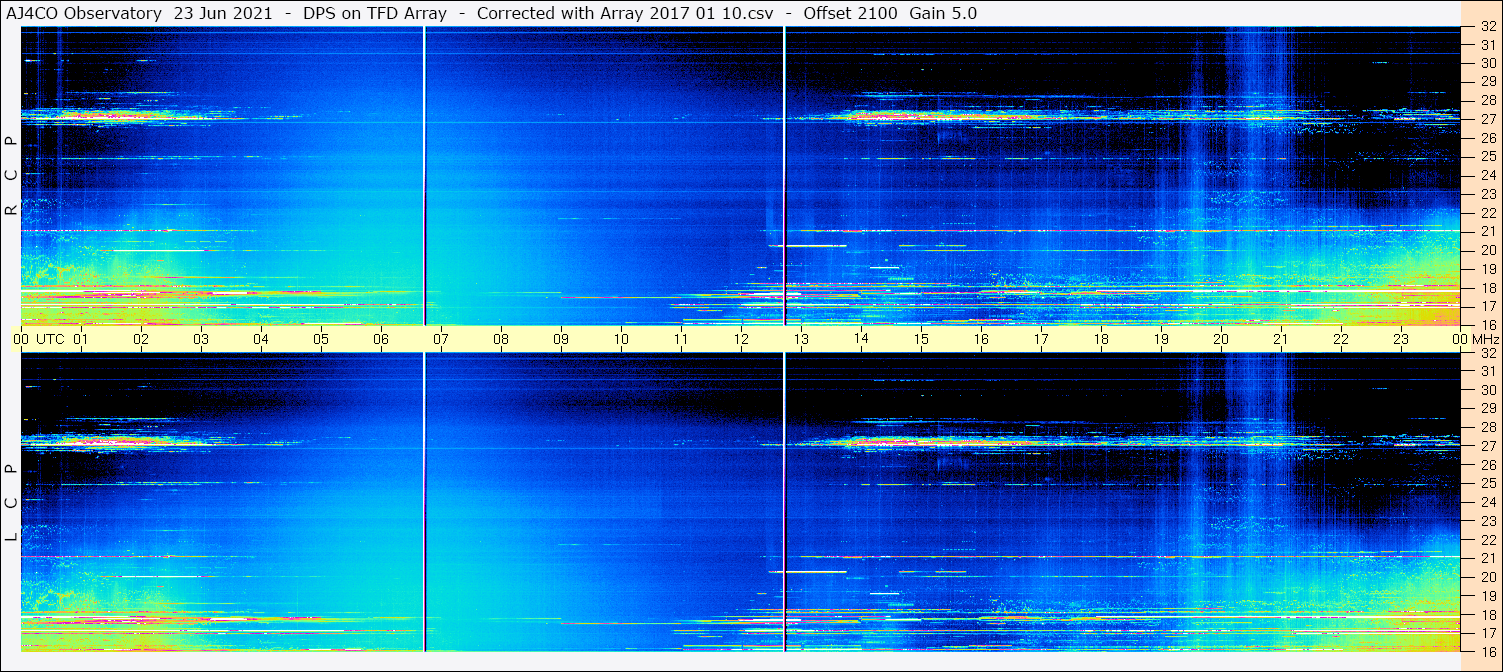
Task: Click the "15" hour tick label
Action: [921, 339]
